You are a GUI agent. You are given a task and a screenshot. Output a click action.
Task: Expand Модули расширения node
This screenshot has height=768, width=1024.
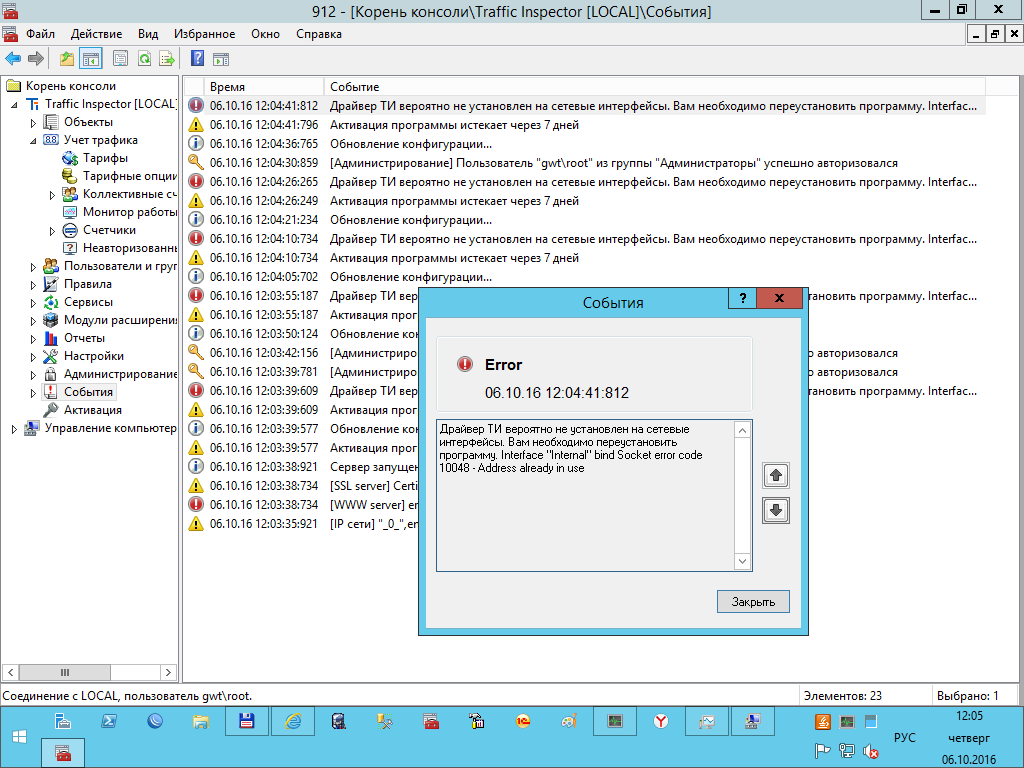pos(33,321)
